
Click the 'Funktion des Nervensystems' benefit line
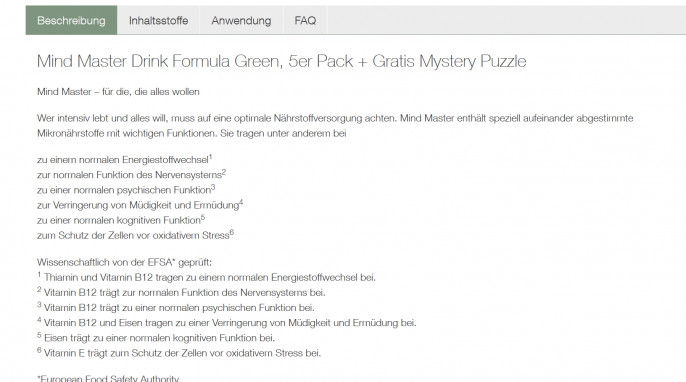pos(131,175)
